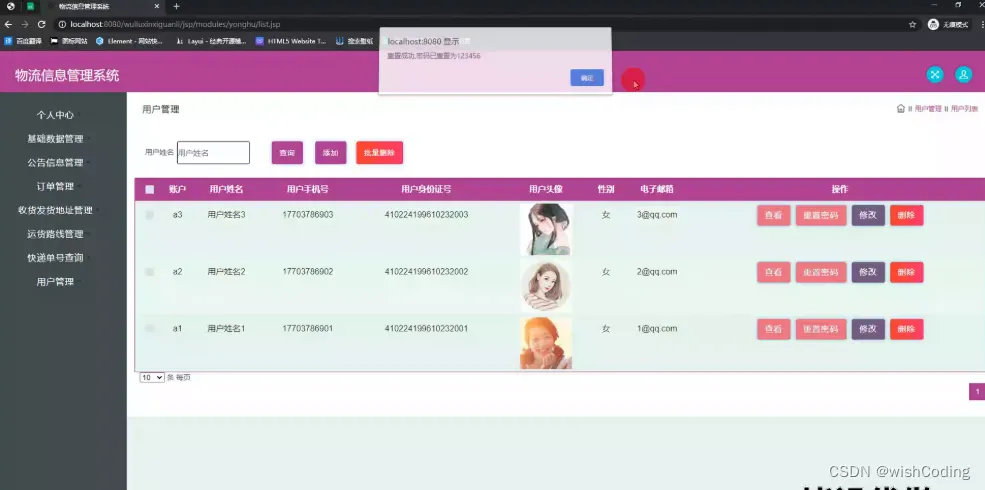Expand 快递单号查询 sidebar menu
Viewport: 985px width, 490px height.
point(55,258)
